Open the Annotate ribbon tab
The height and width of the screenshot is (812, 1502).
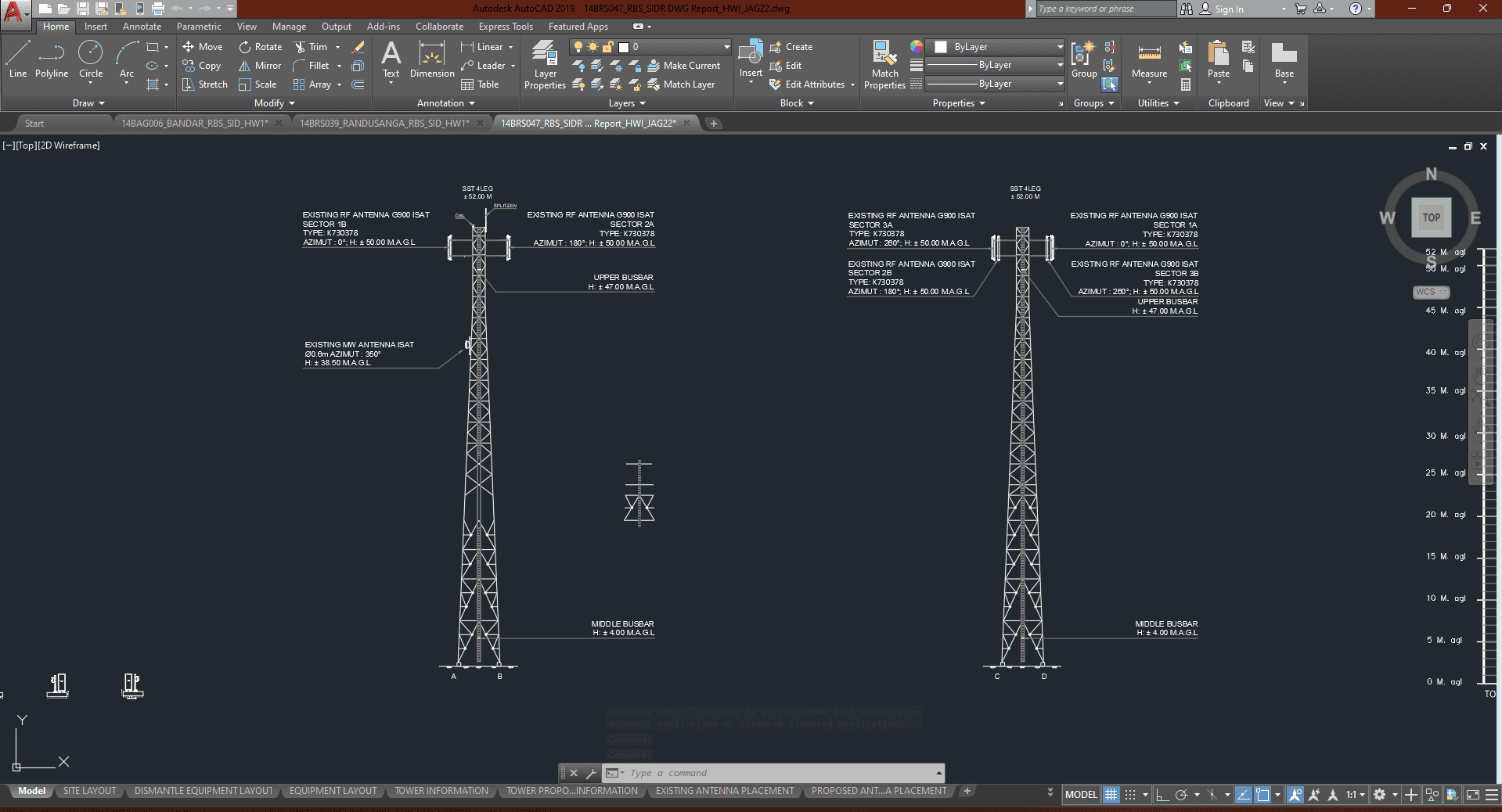[142, 27]
